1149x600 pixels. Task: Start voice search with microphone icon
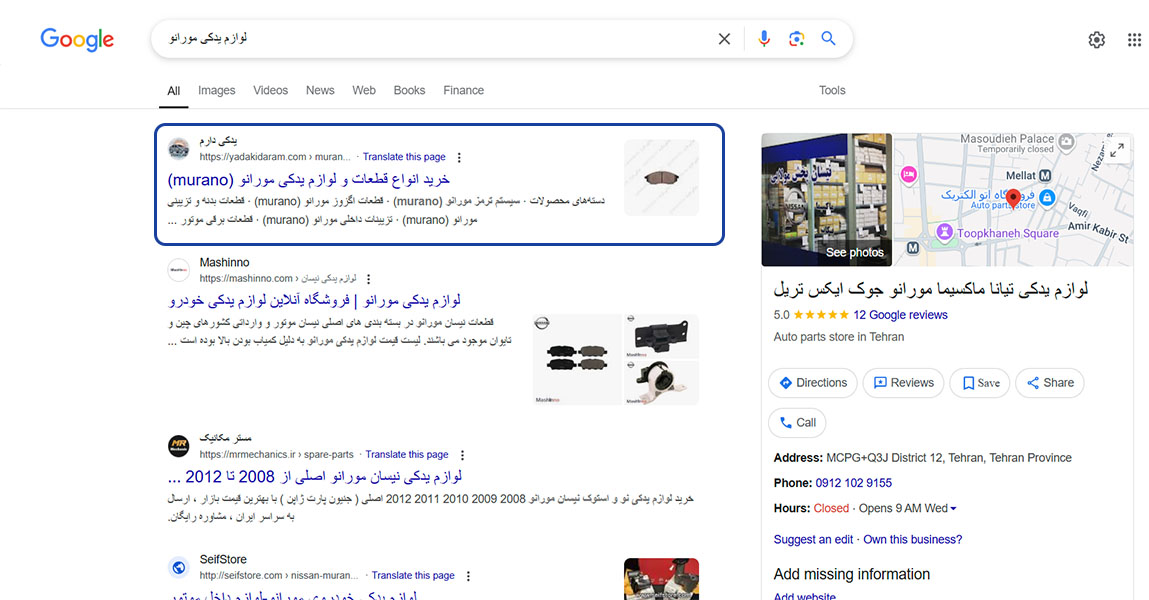pyautogui.click(x=764, y=39)
